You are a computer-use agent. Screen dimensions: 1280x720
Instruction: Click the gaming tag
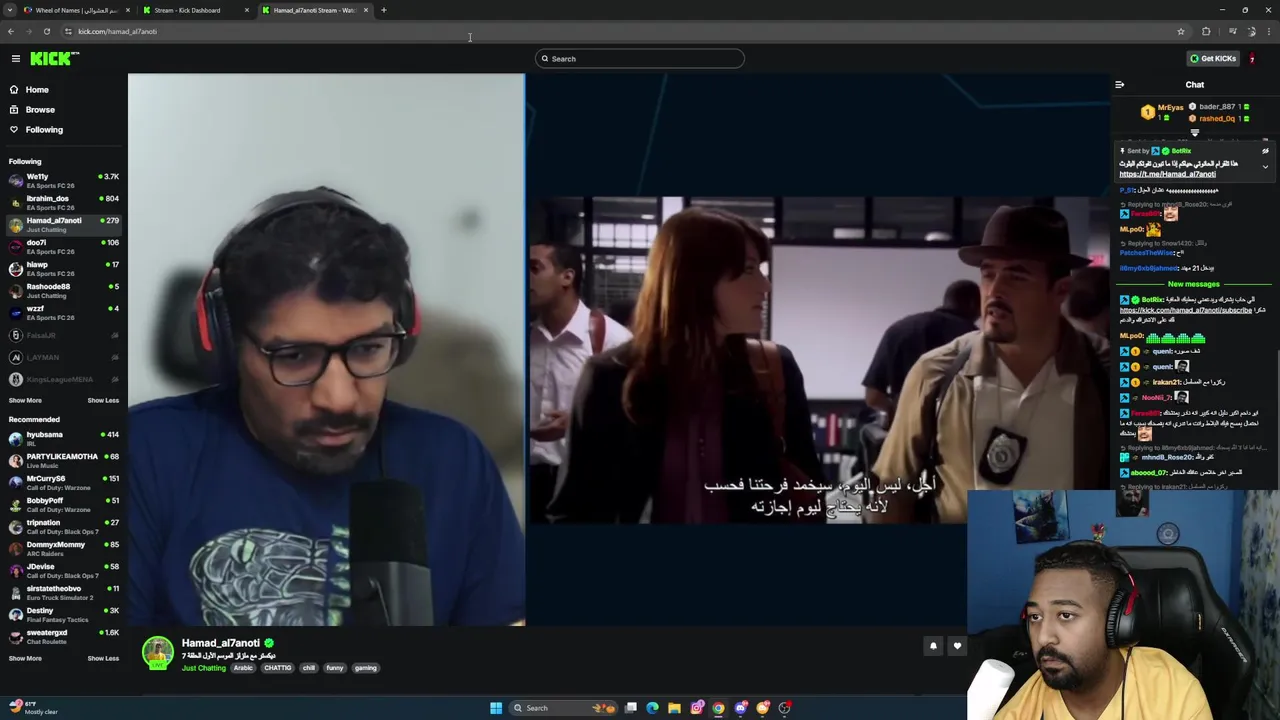pyautogui.click(x=365, y=668)
